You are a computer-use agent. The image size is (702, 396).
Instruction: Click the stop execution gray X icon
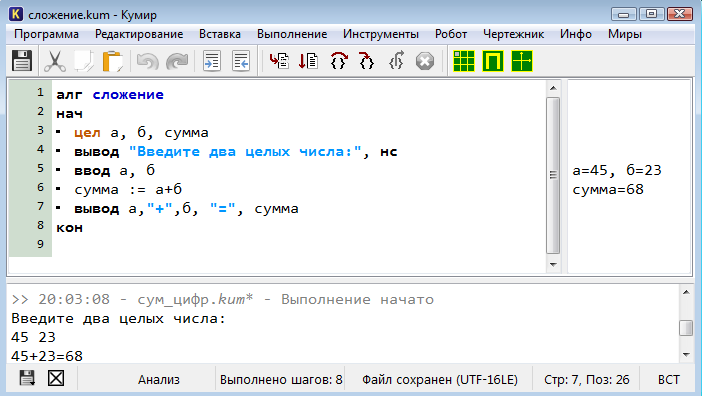click(x=425, y=61)
